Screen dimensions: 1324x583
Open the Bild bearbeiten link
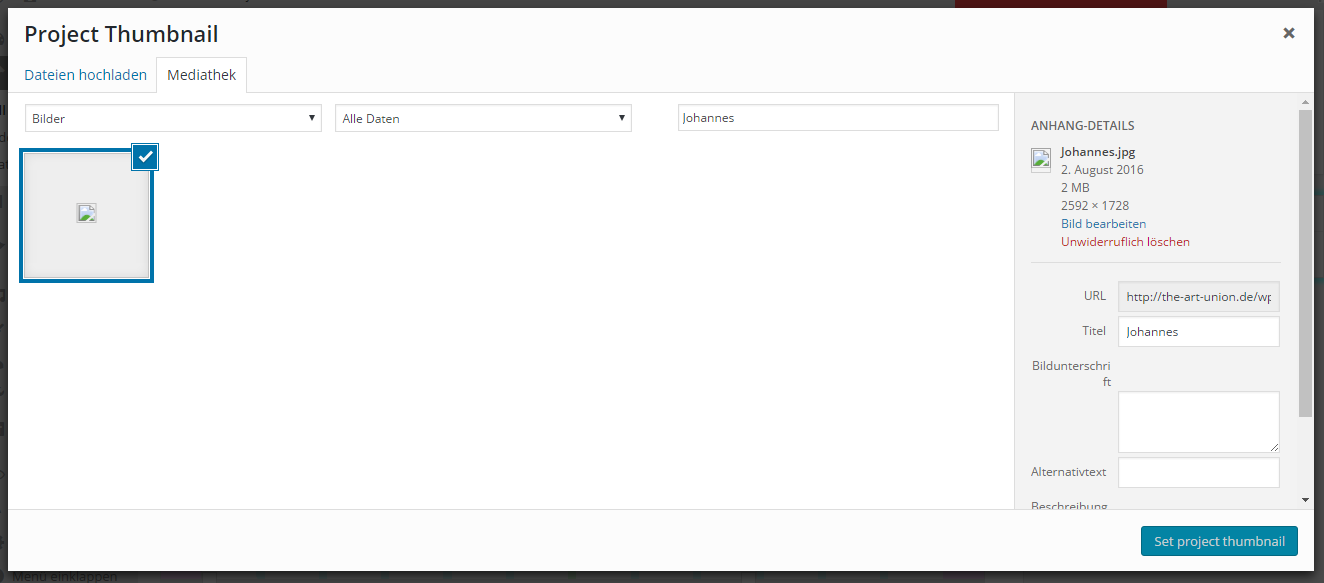(x=1103, y=224)
